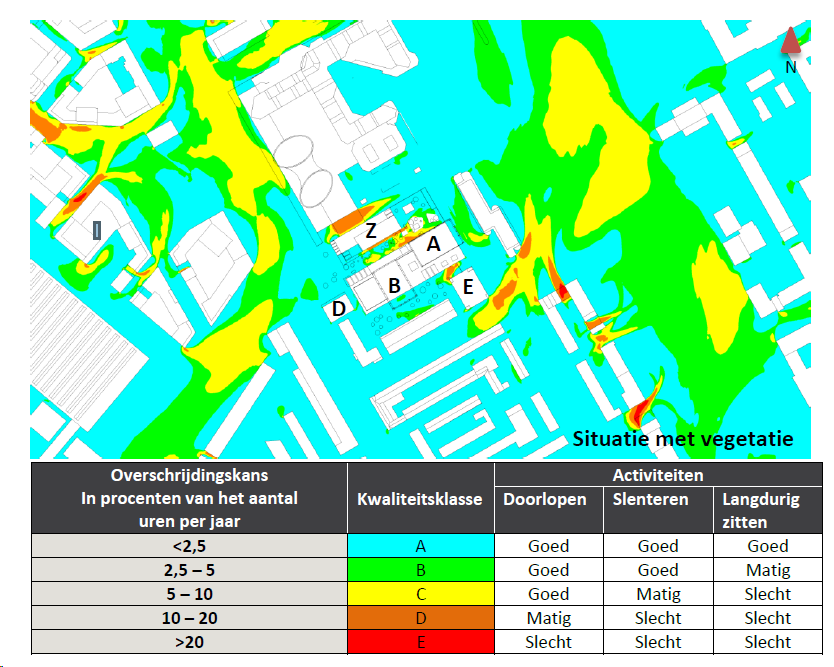
Task: Select the '>20' percentage cell
Action: click(189, 641)
